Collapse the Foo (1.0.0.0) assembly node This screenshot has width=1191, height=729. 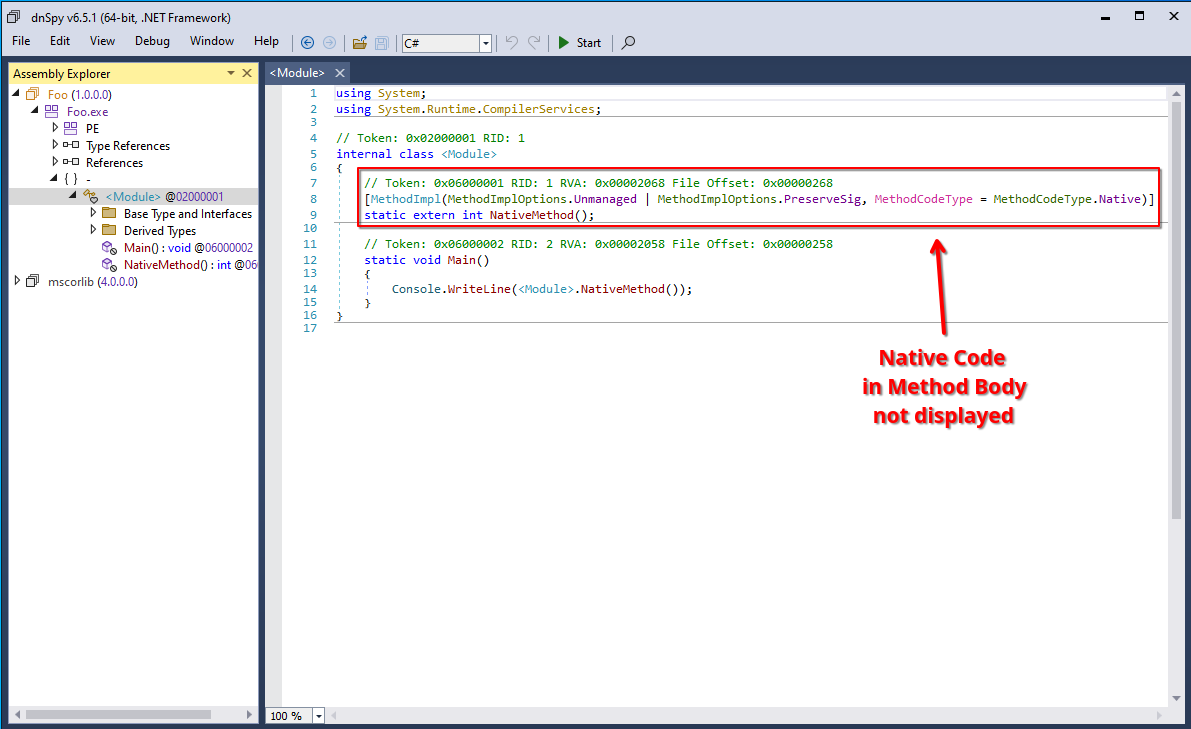pyautogui.click(x=17, y=94)
